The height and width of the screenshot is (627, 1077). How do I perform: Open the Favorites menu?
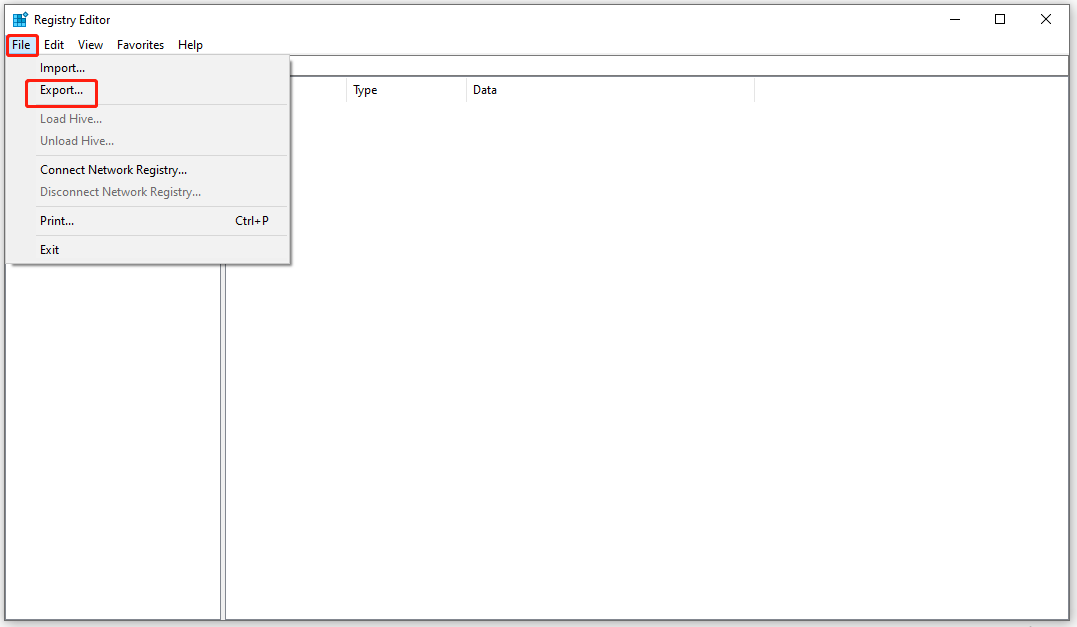click(x=140, y=45)
